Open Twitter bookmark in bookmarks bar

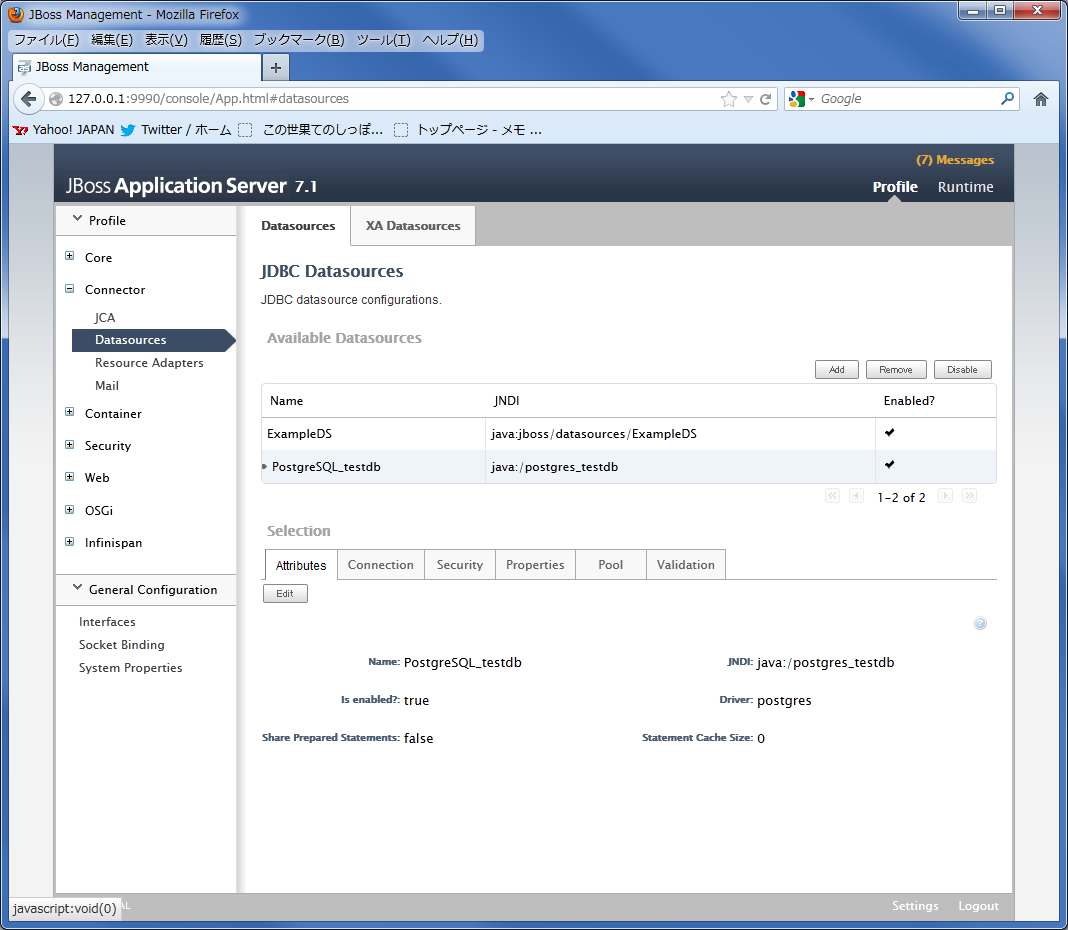[x=176, y=129]
